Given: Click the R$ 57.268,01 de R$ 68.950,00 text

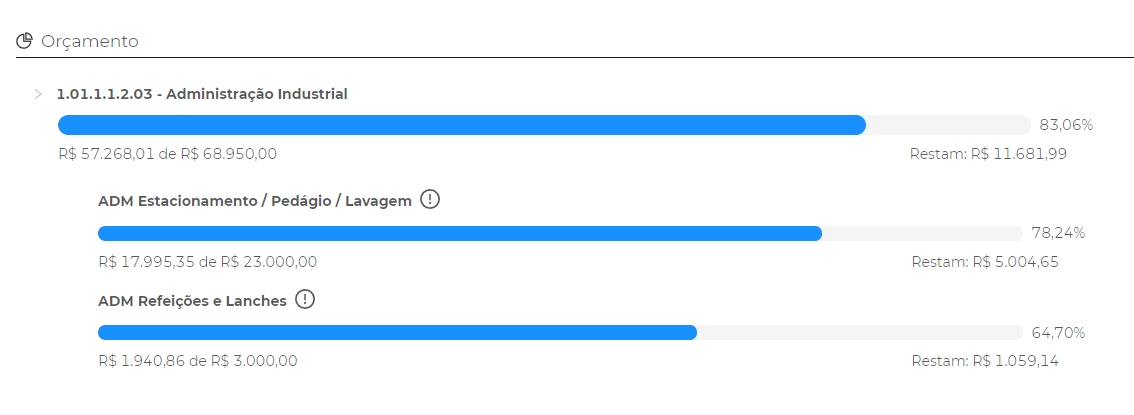Looking at the screenshot, I should pos(167,154).
